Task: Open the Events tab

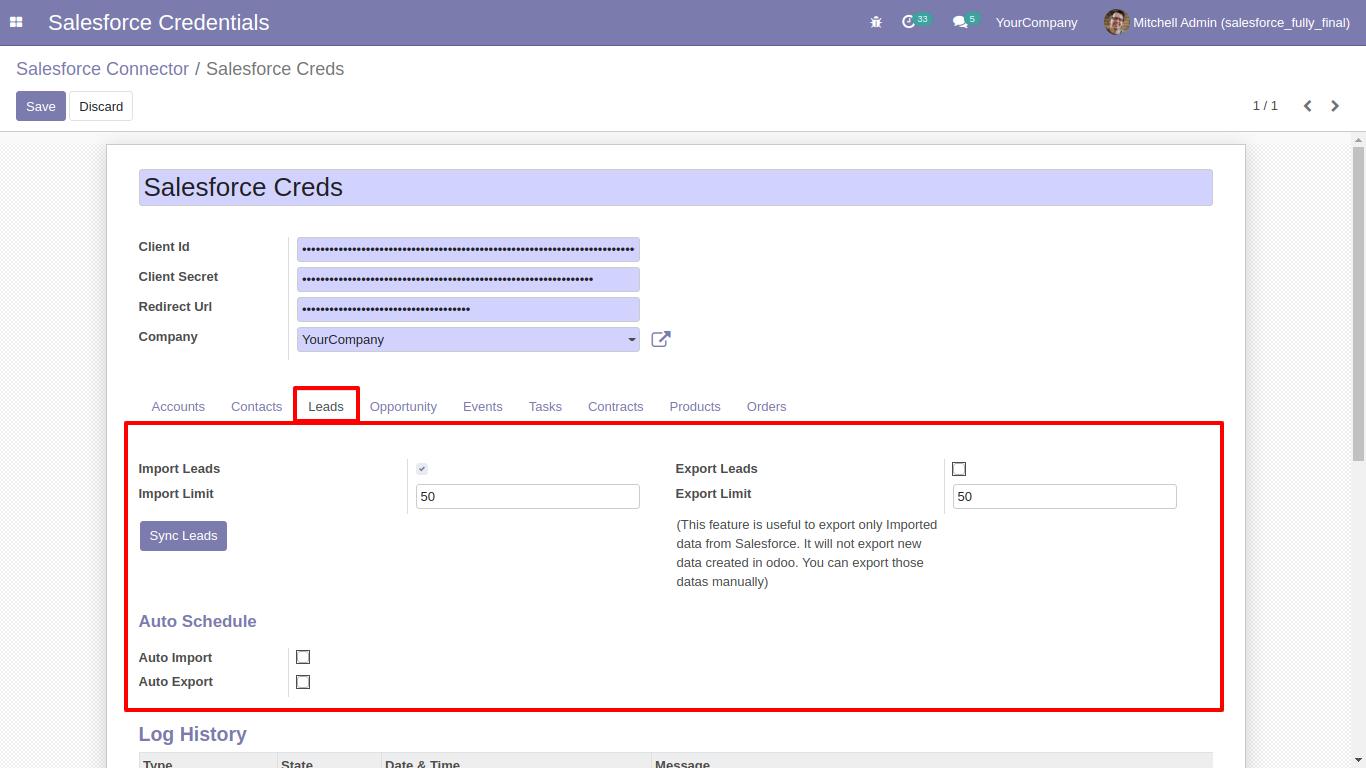Action: click(482, 406)
